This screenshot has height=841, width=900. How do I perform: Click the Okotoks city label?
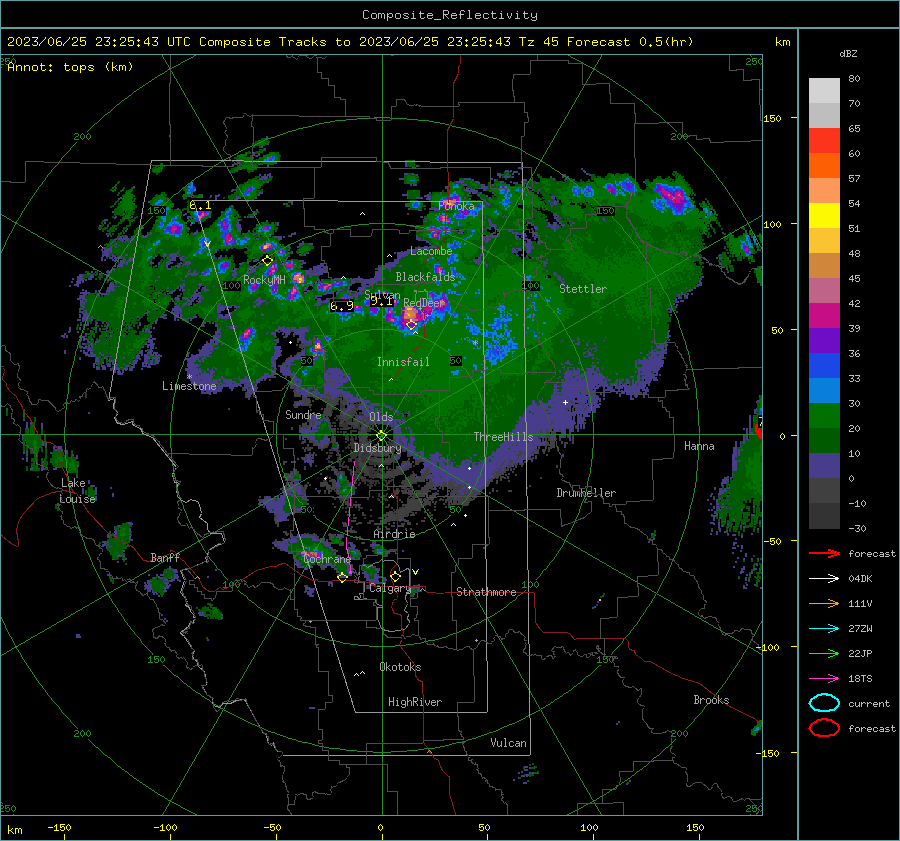(x=400, y=667)
